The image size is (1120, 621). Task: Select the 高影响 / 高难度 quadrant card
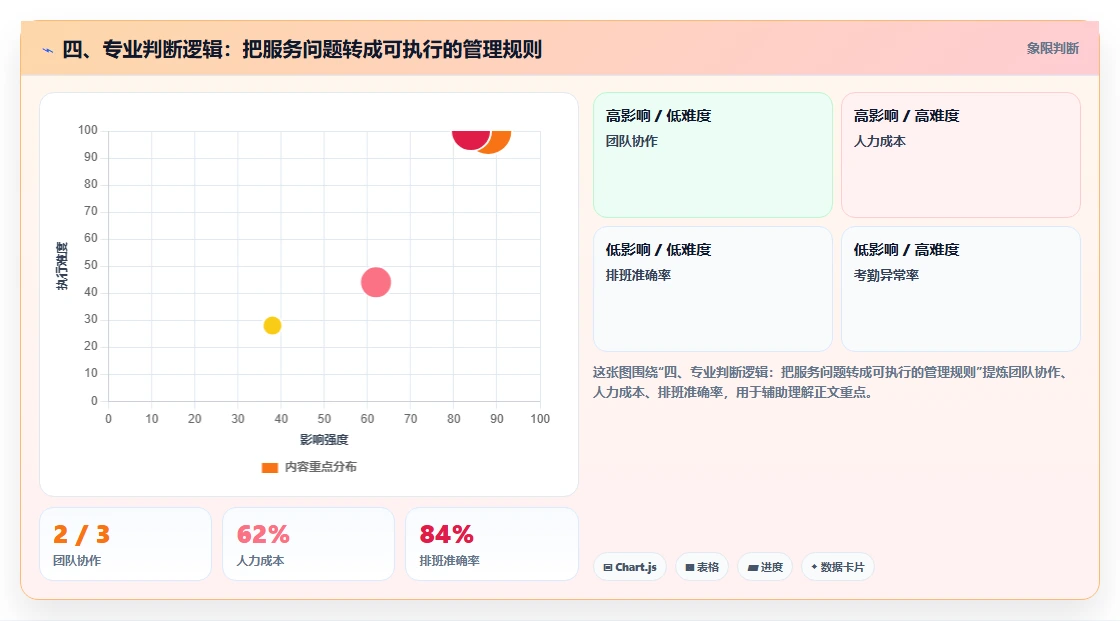[x=961, y=155]
